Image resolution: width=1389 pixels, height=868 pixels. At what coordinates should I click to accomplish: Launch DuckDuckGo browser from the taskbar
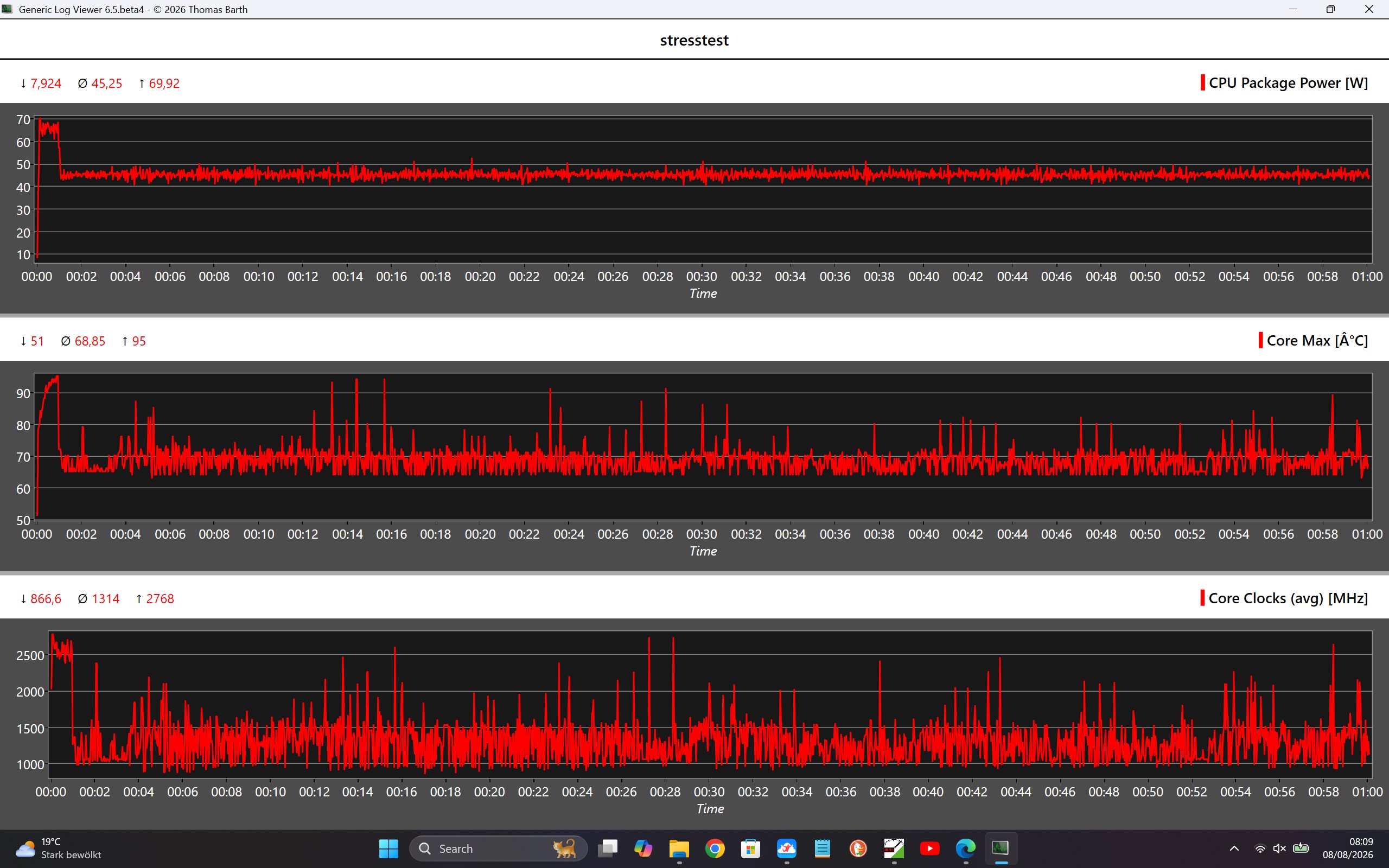(x=858, y=848)
